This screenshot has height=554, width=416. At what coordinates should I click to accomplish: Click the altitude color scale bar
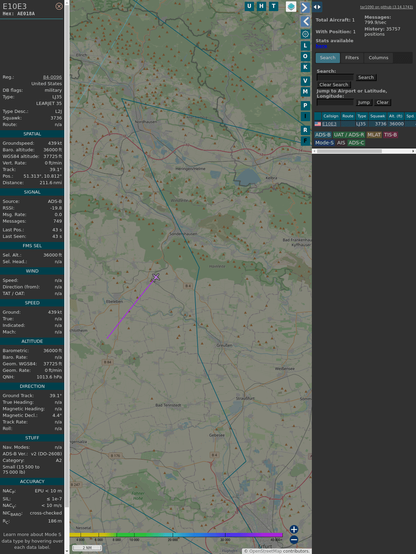click(176, 535)
